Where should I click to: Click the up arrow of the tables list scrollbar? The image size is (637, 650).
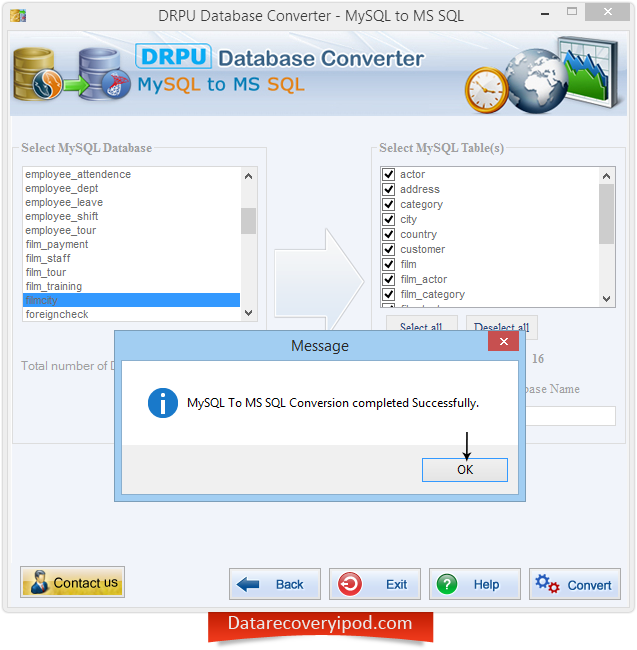pyautogui.click(x=606, y=176)
